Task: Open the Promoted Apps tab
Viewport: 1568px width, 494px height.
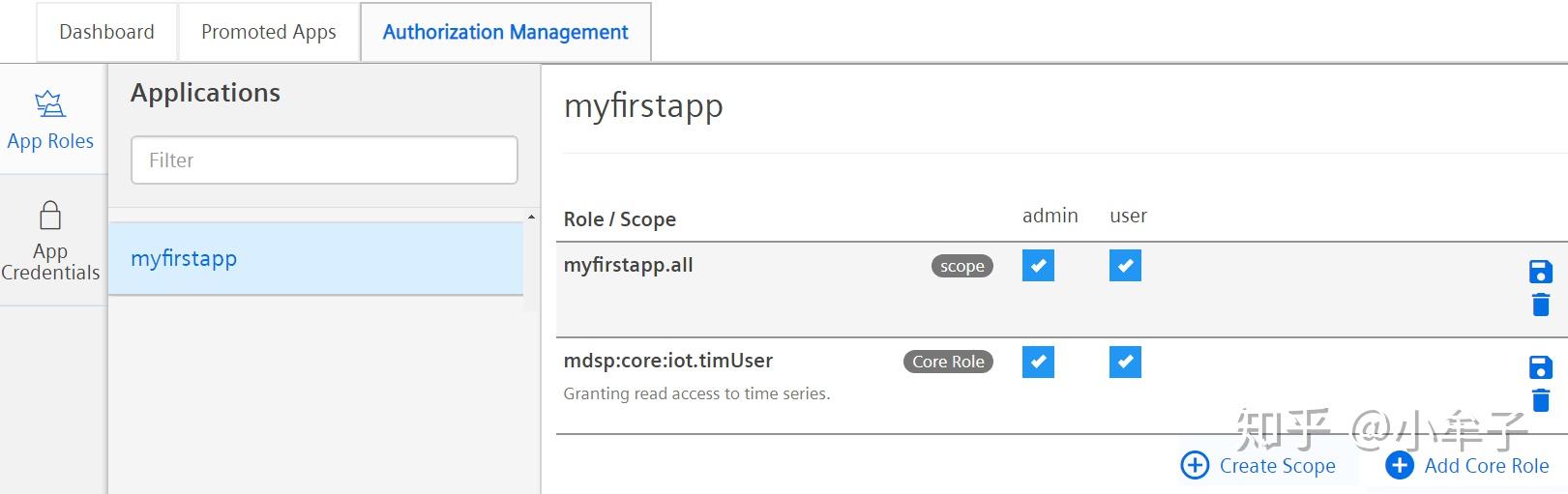Action: pyautogui.click(x=269, y=32)
